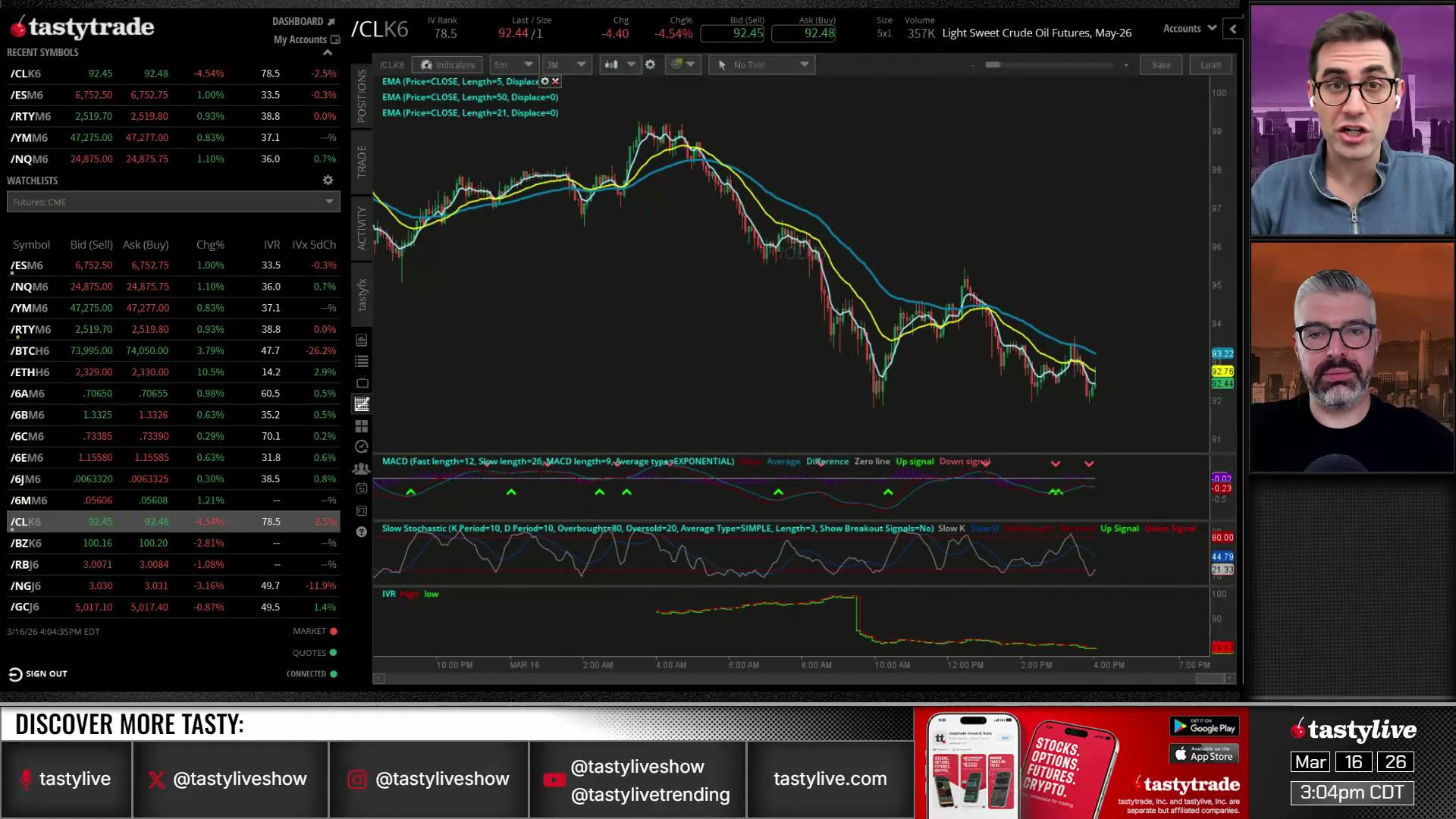Open the grid layout icon in sidebar
The width and height of the screenshot is (1456, 819).
coord(362,426)
